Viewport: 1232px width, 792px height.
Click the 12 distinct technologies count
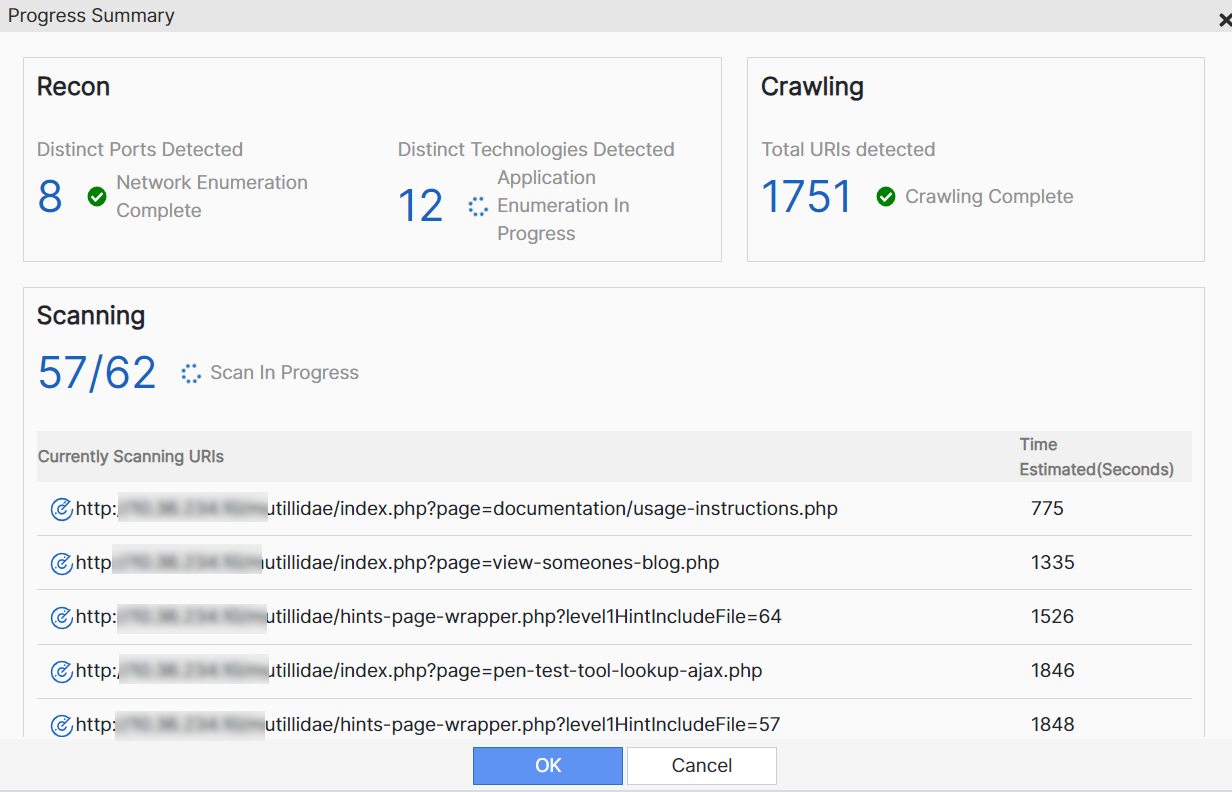coord(420,206)
